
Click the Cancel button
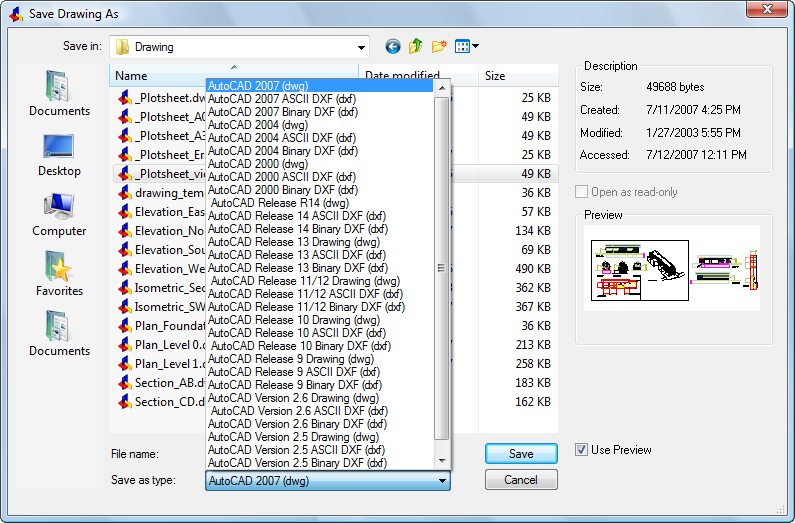click(521, 479)
